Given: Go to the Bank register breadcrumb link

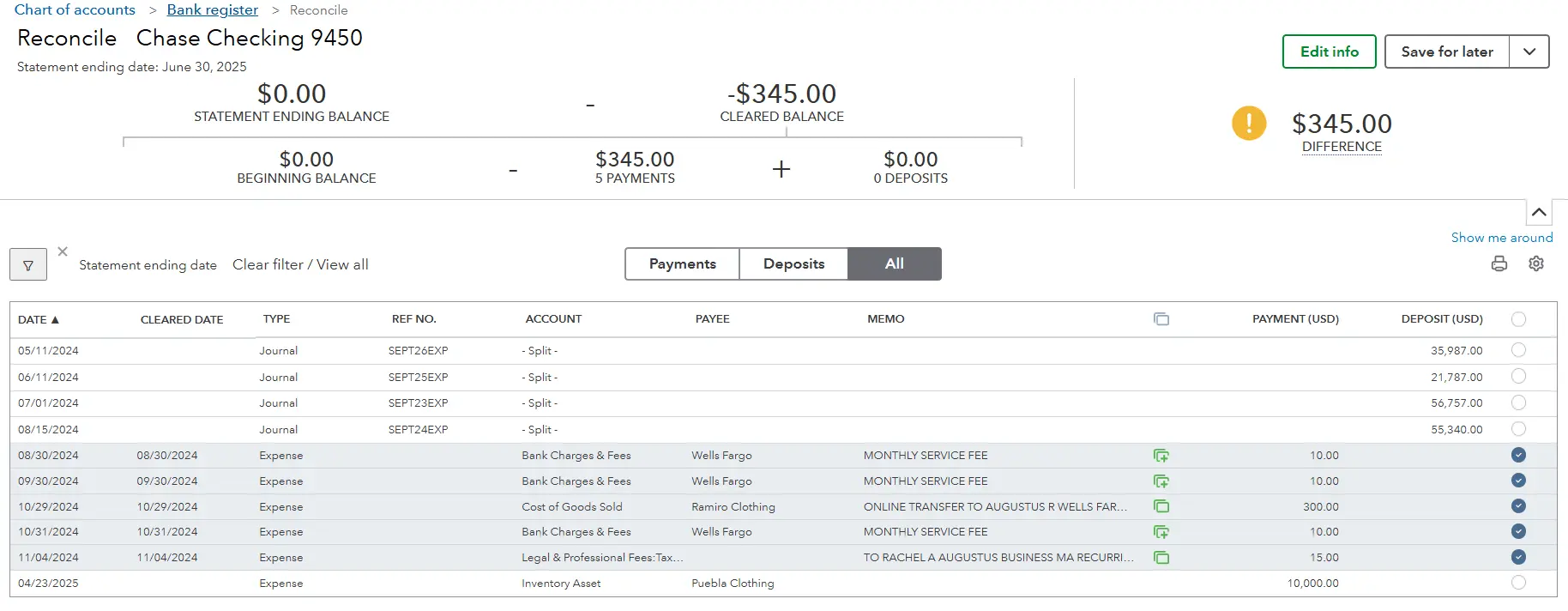Looking at the screenshot, I should [212, 9].
